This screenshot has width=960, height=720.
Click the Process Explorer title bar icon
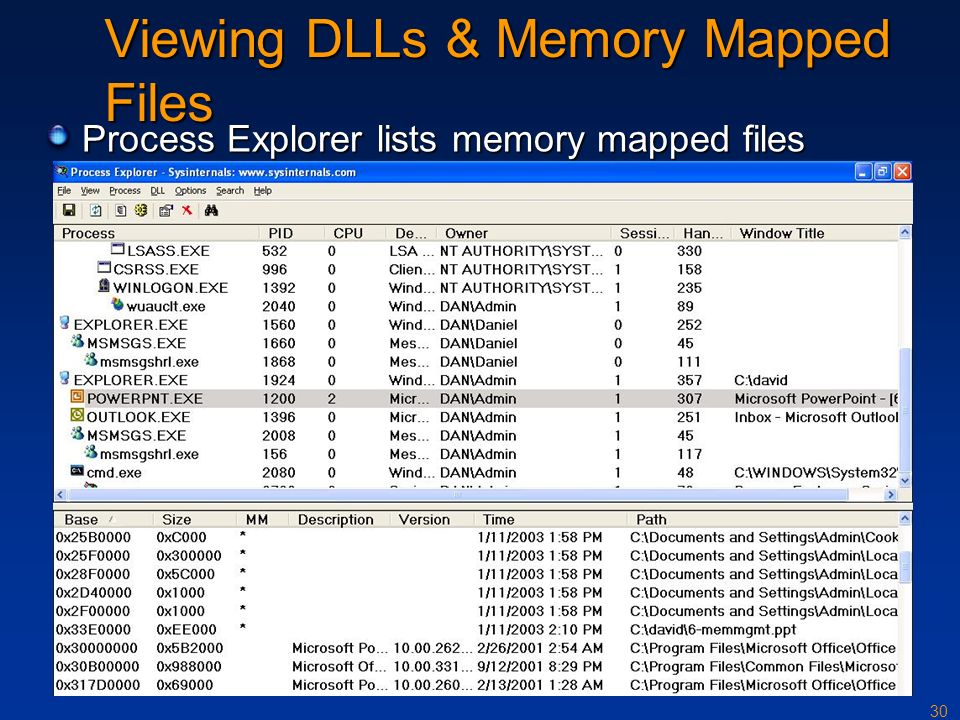point(62,171)
